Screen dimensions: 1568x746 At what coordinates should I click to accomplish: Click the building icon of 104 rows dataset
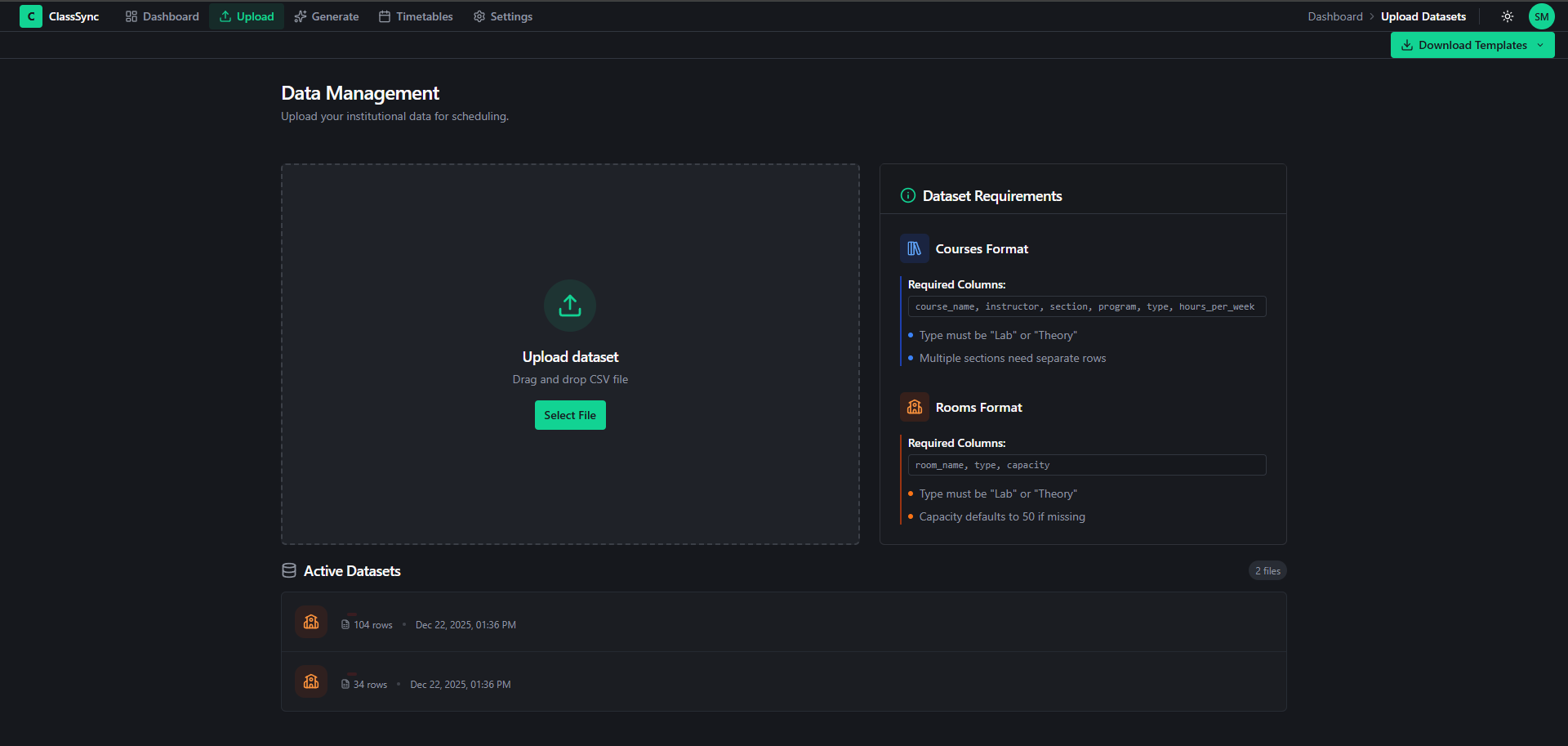coord(311,622)
